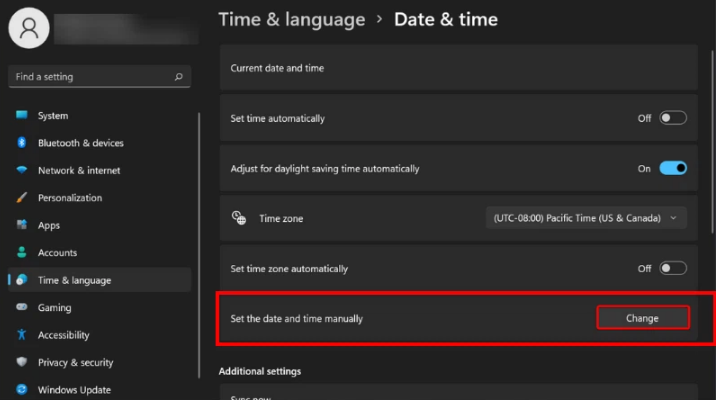Viewport: 716px width, 400px height.
Task: Click the Set the date and time manually label
Action: click(x=296, y=318)
